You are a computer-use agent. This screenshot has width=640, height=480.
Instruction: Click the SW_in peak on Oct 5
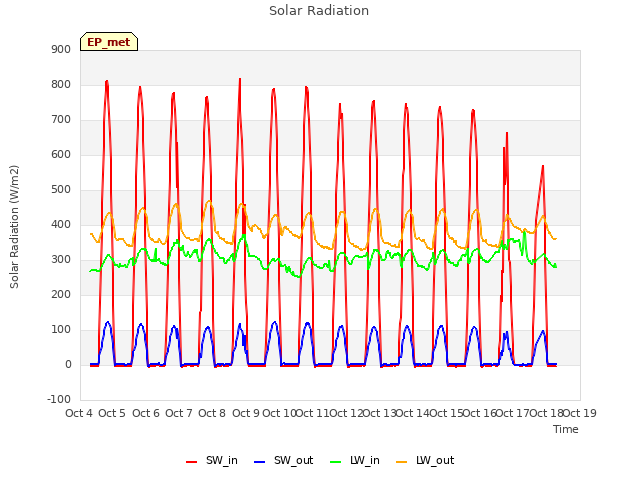(x=107, y=82)
